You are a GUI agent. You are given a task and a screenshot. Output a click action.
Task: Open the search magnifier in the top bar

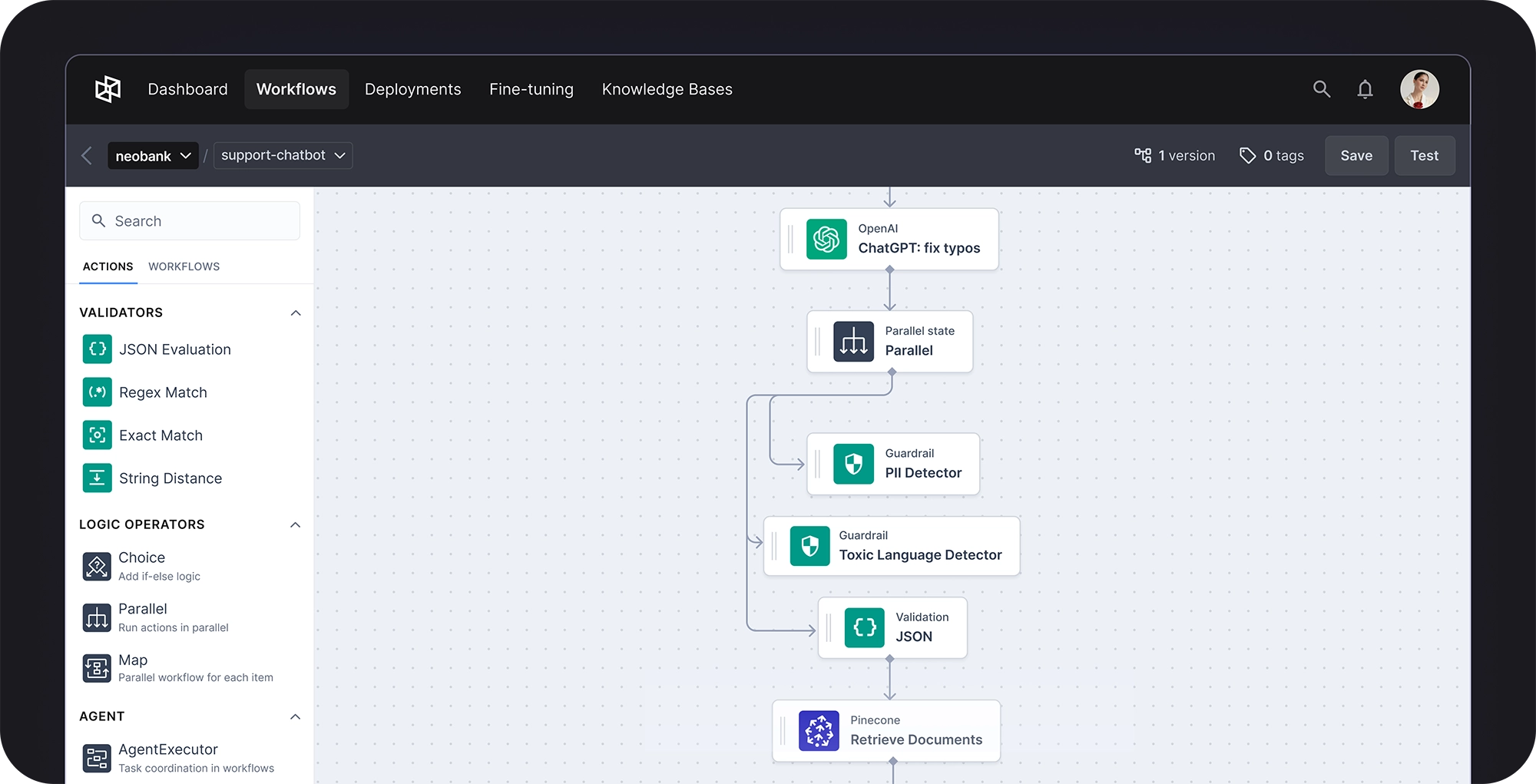tap(1322, 88)
